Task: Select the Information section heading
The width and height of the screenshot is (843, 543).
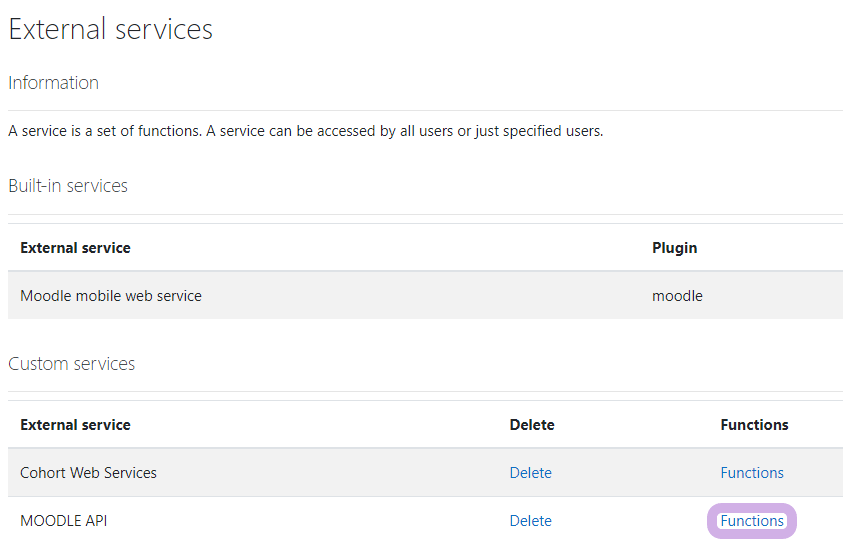Action: [x=54, y=83]
